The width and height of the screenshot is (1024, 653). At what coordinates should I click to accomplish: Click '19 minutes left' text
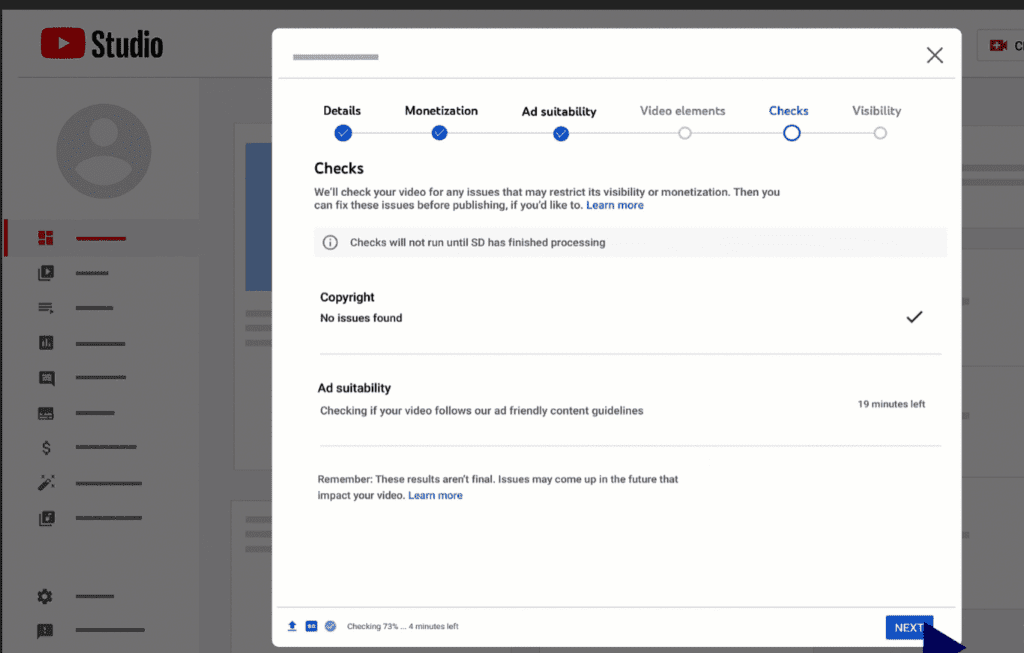(x=891, y=404)
